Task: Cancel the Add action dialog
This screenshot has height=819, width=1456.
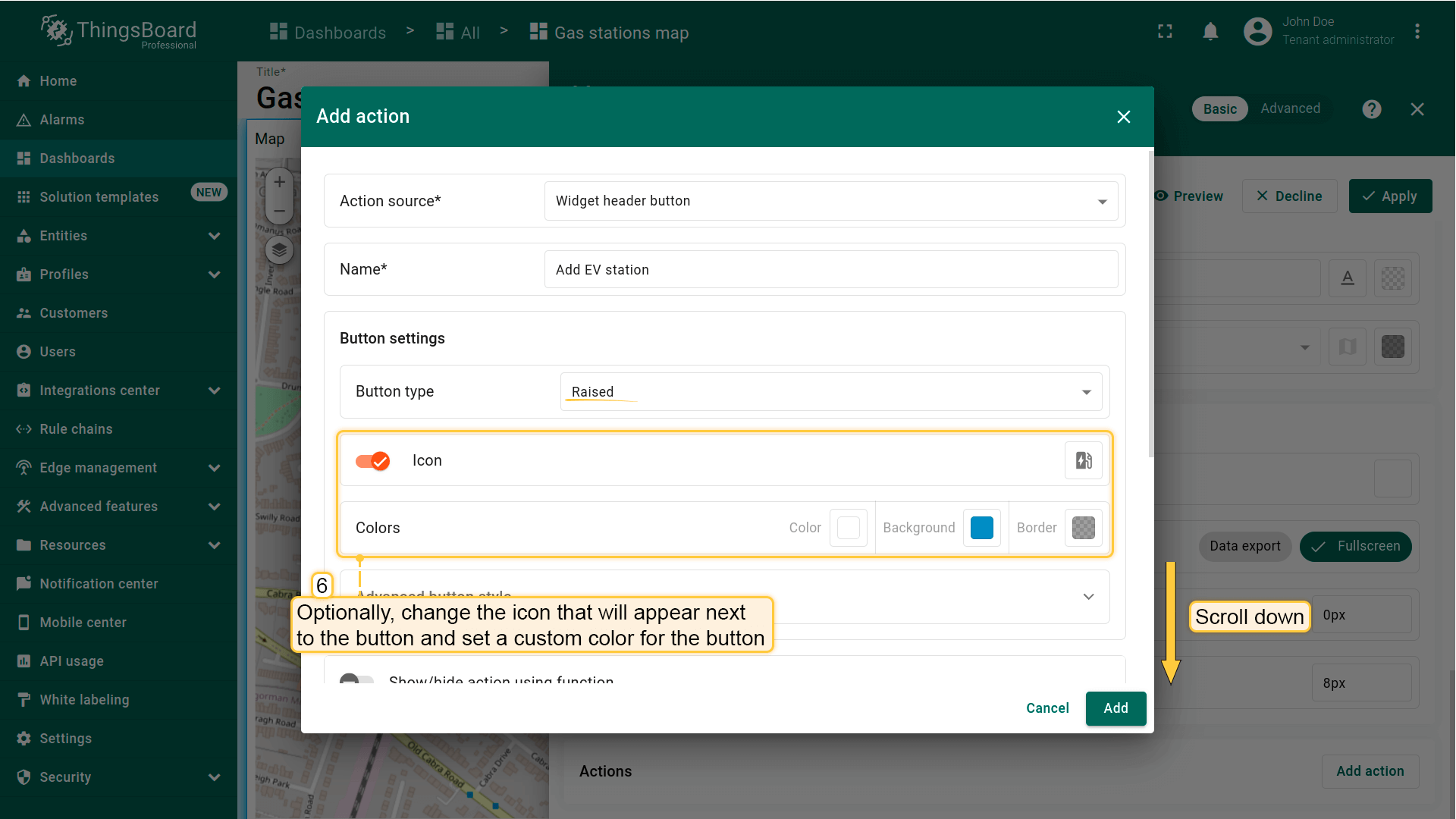Action: click(1046, 708)
